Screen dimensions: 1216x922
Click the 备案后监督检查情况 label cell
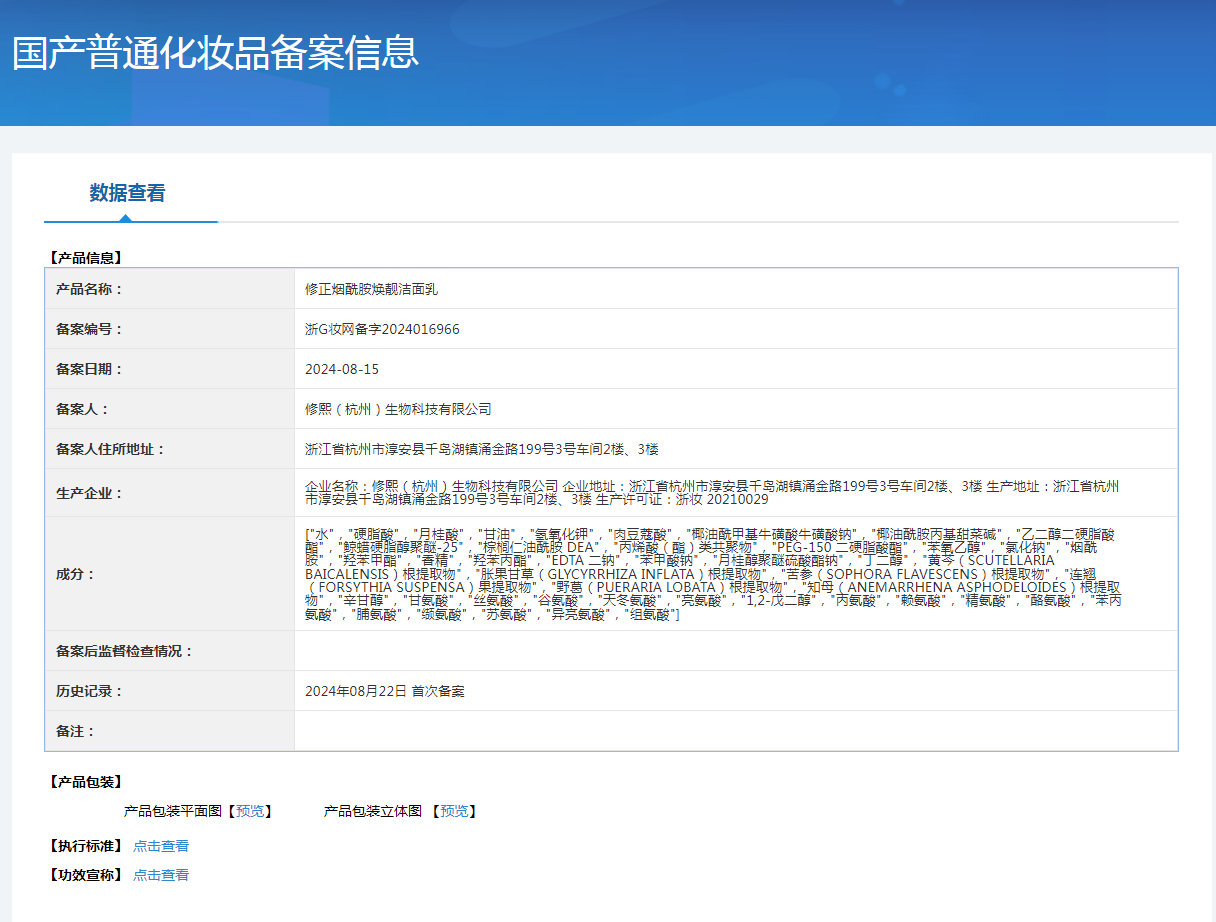point(124,651)
